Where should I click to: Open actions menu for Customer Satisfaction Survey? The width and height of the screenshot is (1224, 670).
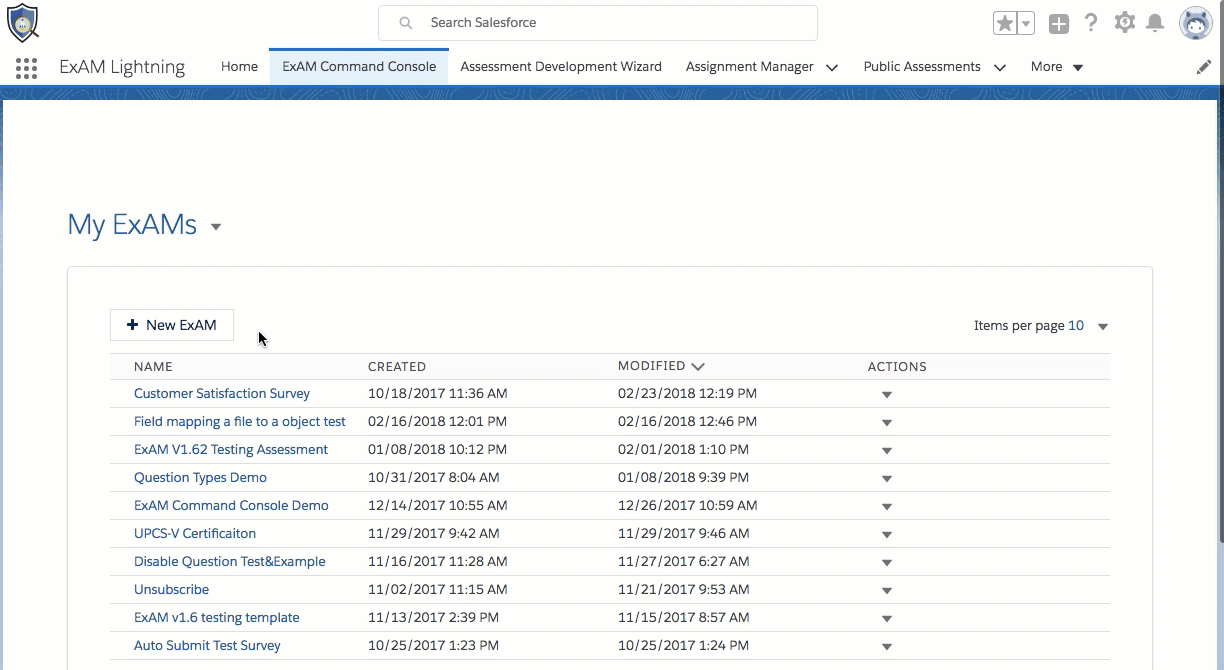pyautogui.click(x=886, y=394)
